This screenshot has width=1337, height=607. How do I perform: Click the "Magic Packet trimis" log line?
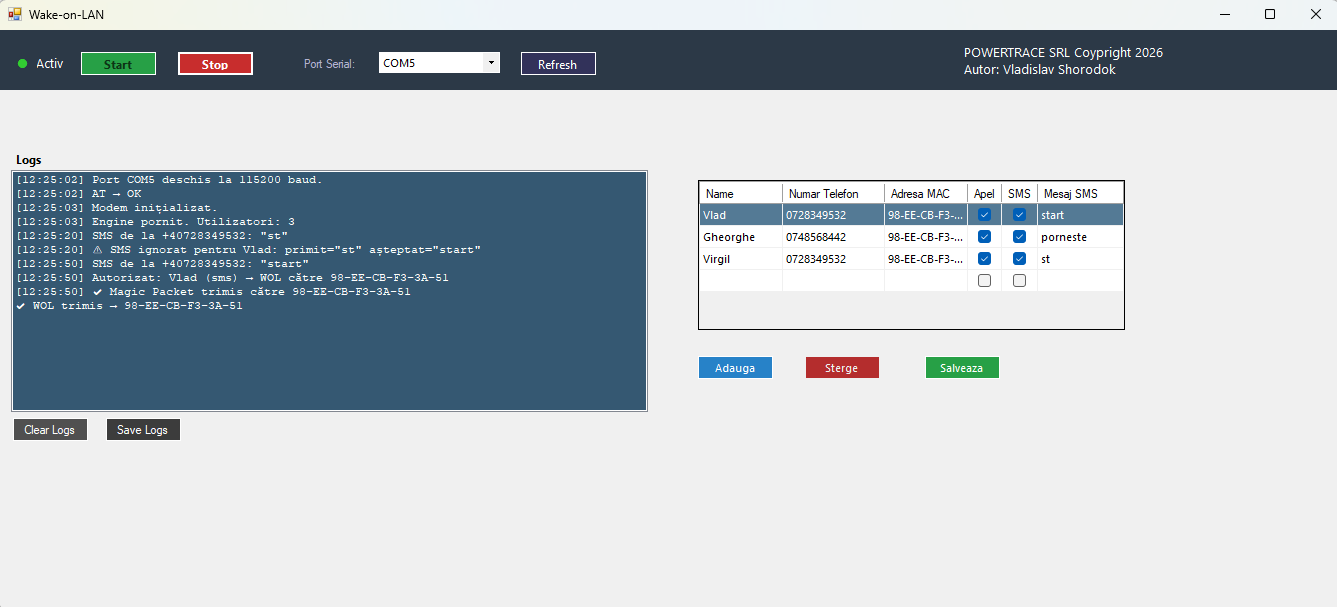(x=213, y=292)
